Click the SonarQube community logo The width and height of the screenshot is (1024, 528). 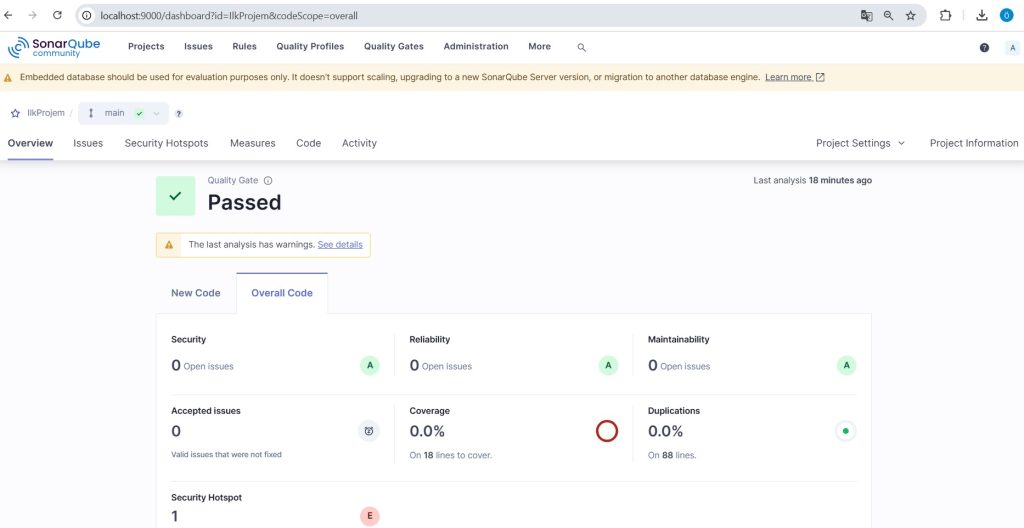54,47
